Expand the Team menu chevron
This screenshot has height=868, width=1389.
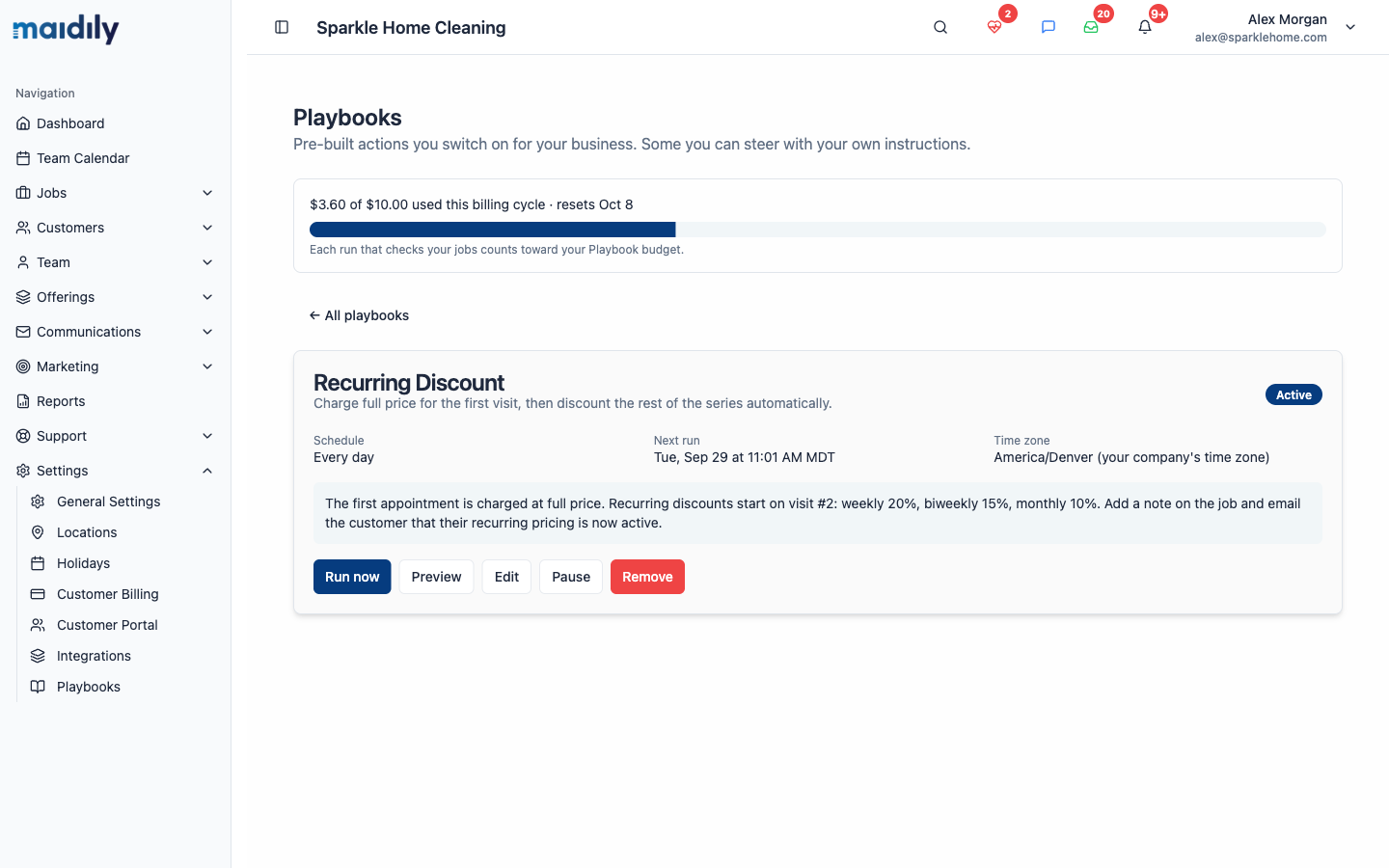(x=207, y=262)
